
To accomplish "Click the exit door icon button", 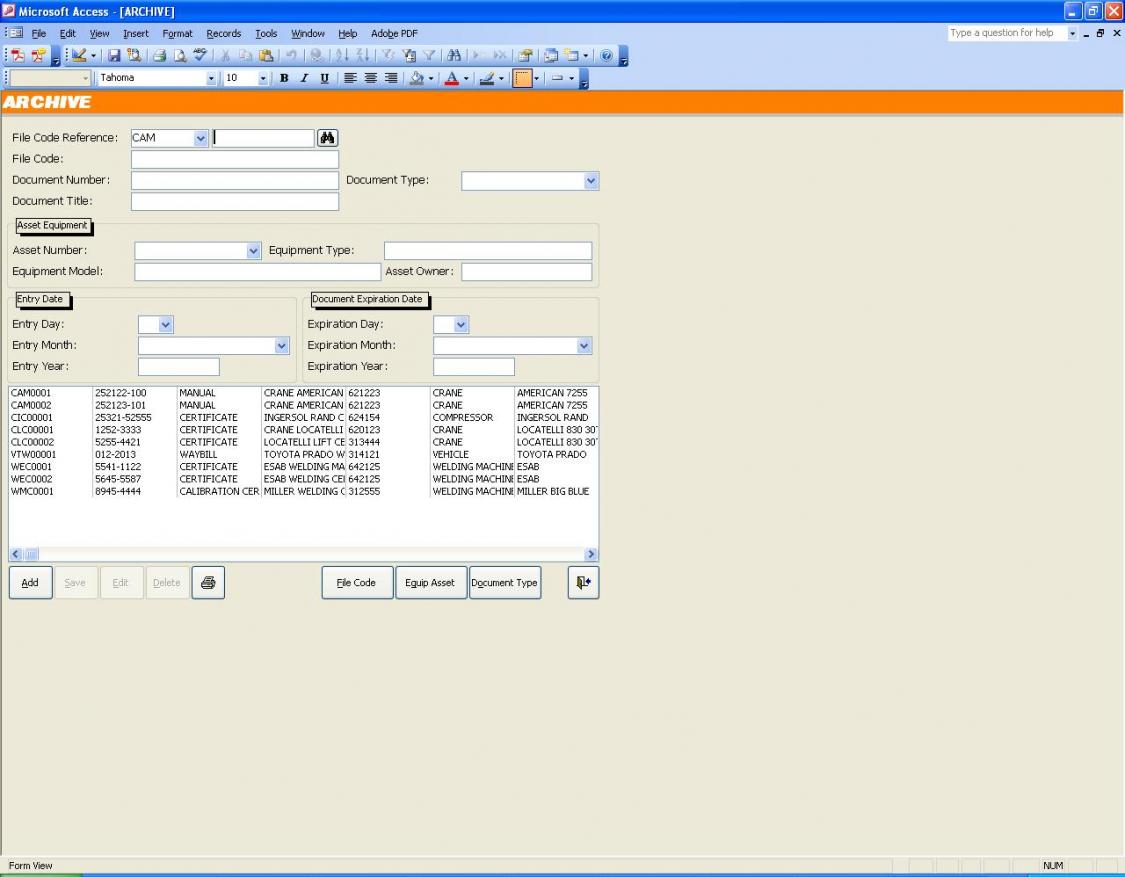I will [583, 582].
